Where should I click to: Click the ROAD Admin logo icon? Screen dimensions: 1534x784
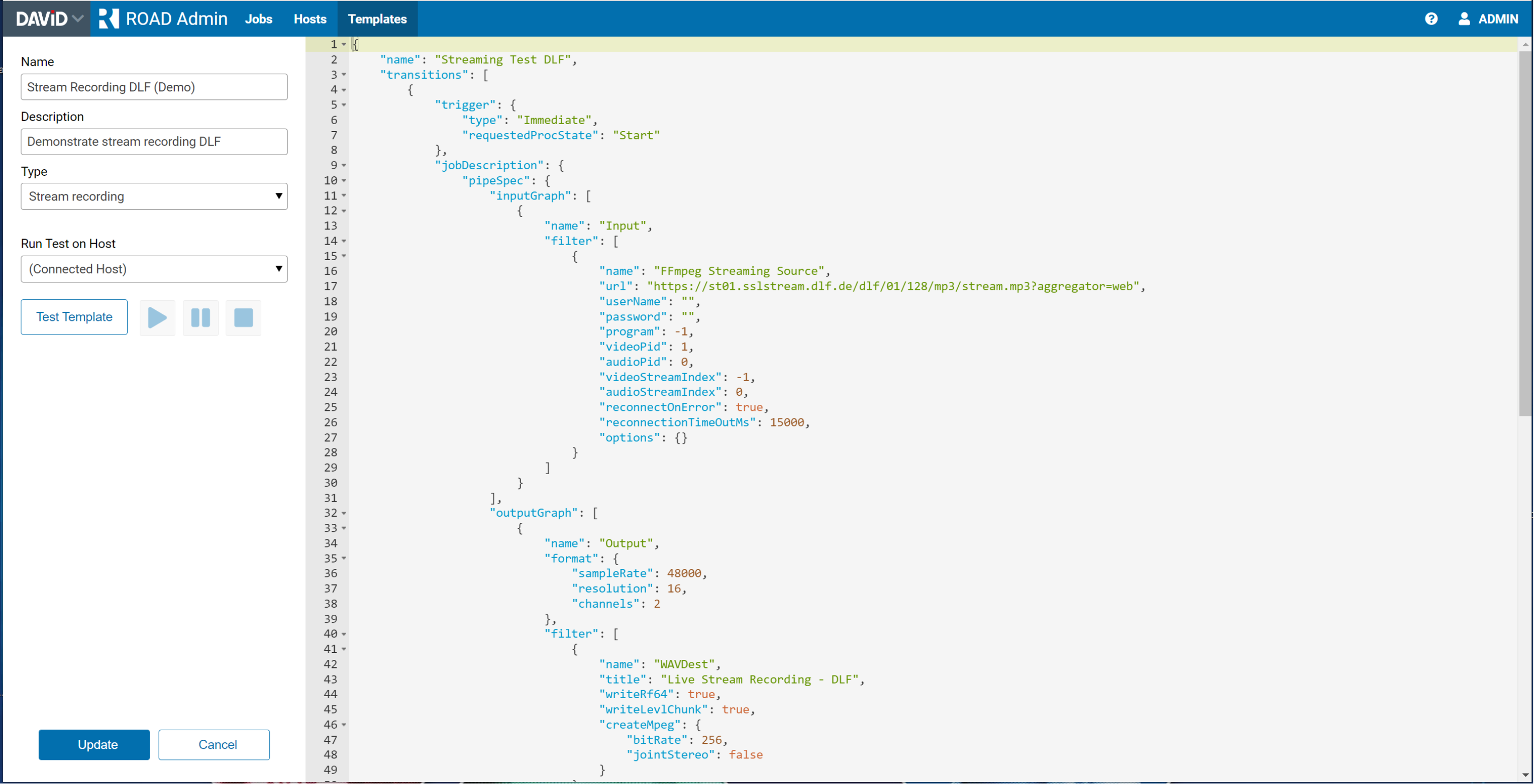tap(109, 19)
